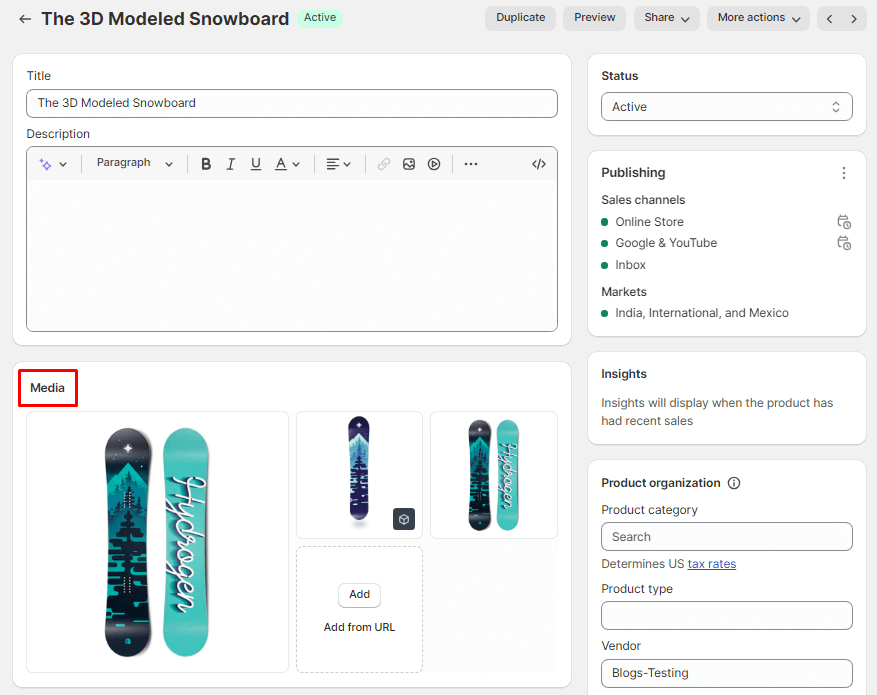Open the Share menu
Viewport: 877px width, 695px height.
667,18
